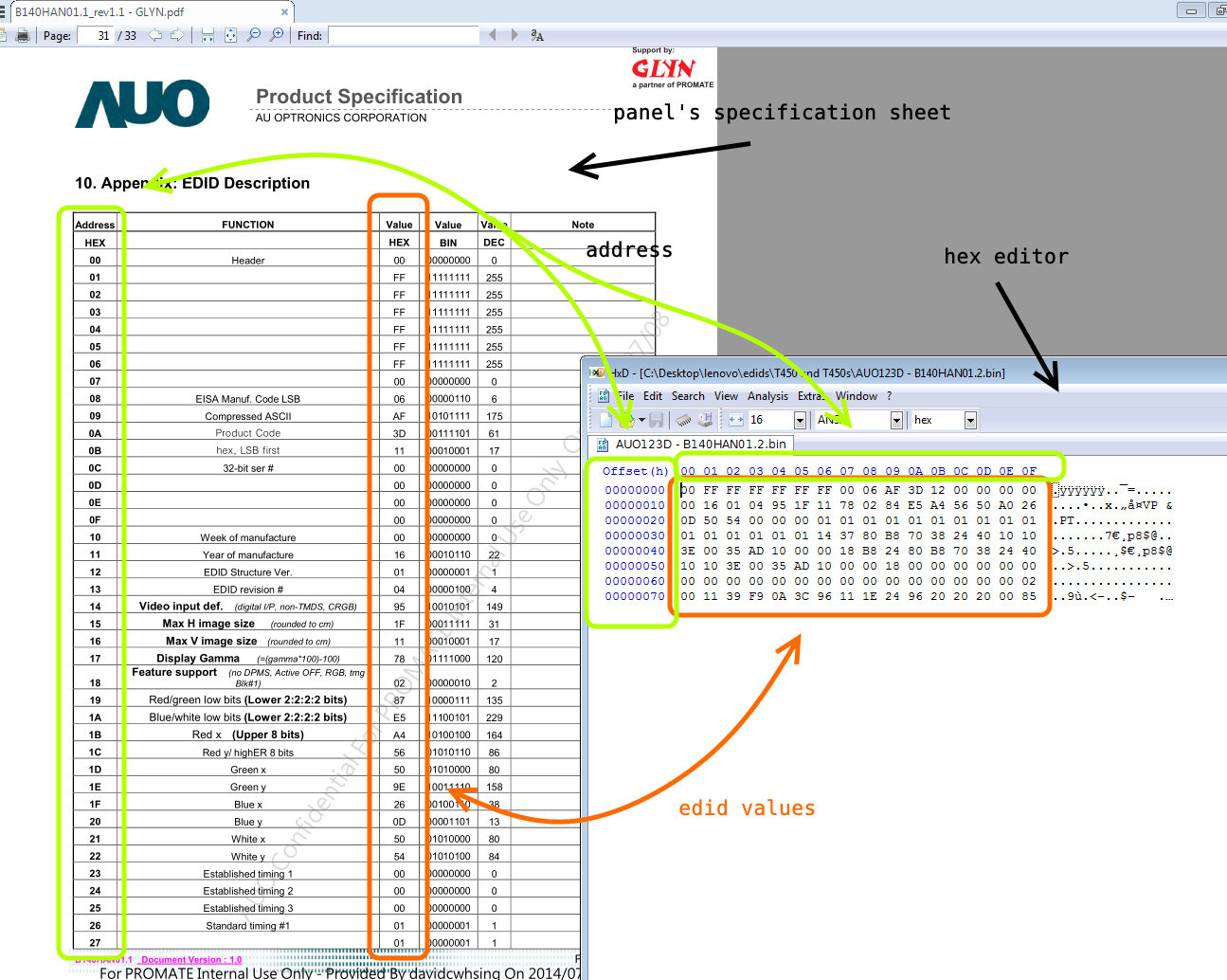Click the 0F column header in HxD
Viewport: 1227px width, 980px height.
(x=1029, y=471)
